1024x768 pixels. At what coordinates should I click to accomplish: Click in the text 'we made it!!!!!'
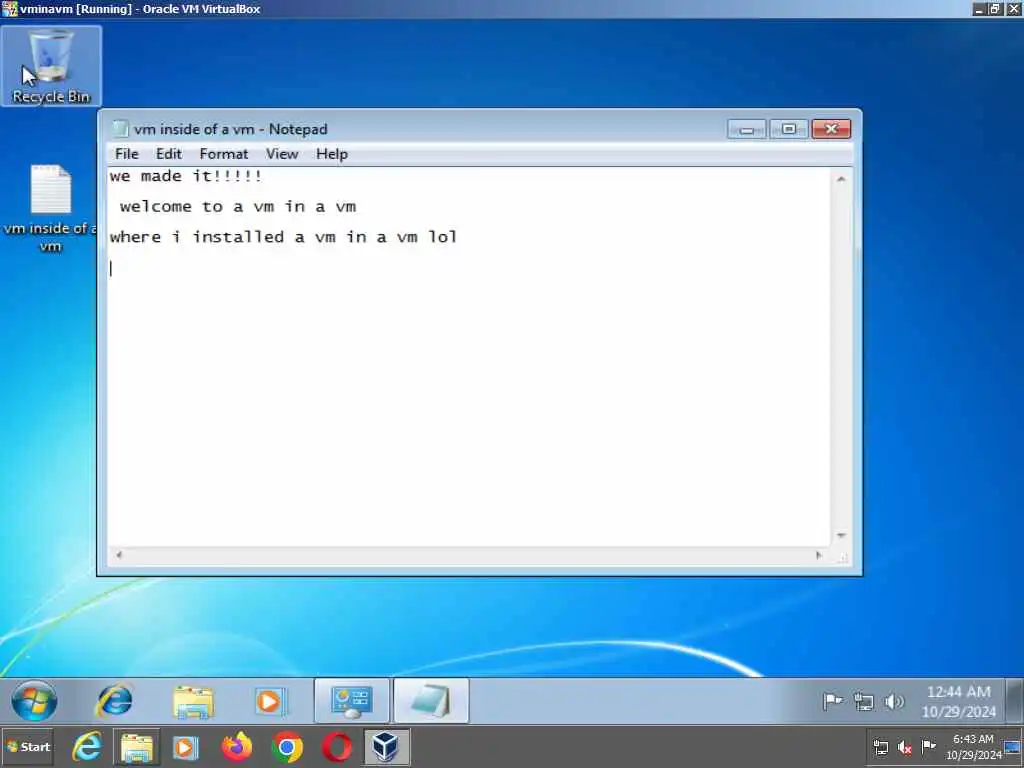(186, 176)
